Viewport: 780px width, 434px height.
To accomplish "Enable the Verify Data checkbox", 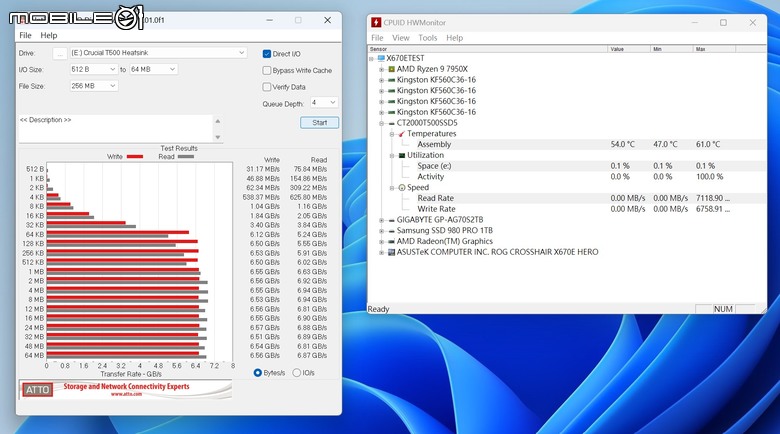I will [267, 87].
